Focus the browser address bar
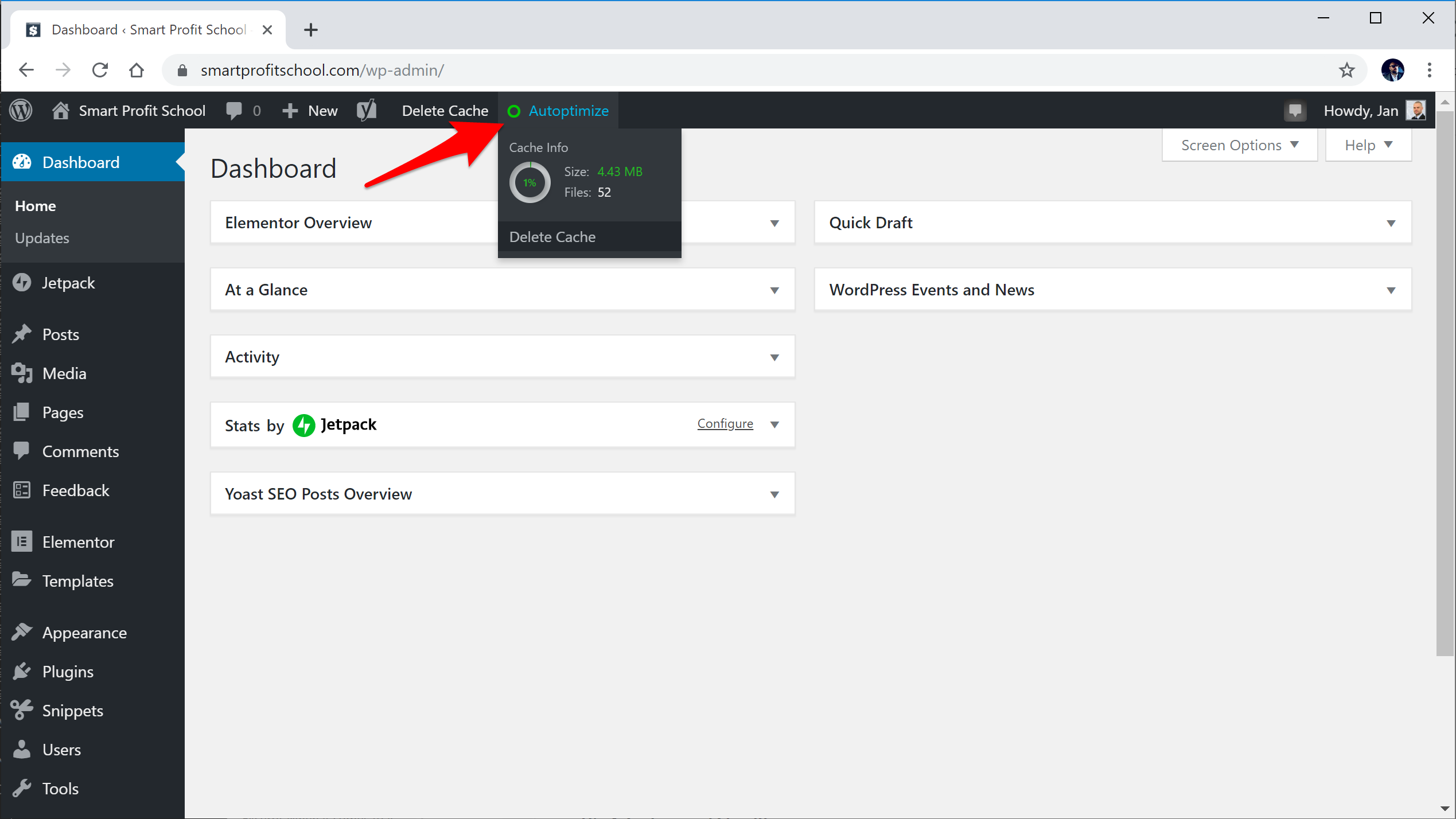This screenshot has width=1456, height=819. 763,70
